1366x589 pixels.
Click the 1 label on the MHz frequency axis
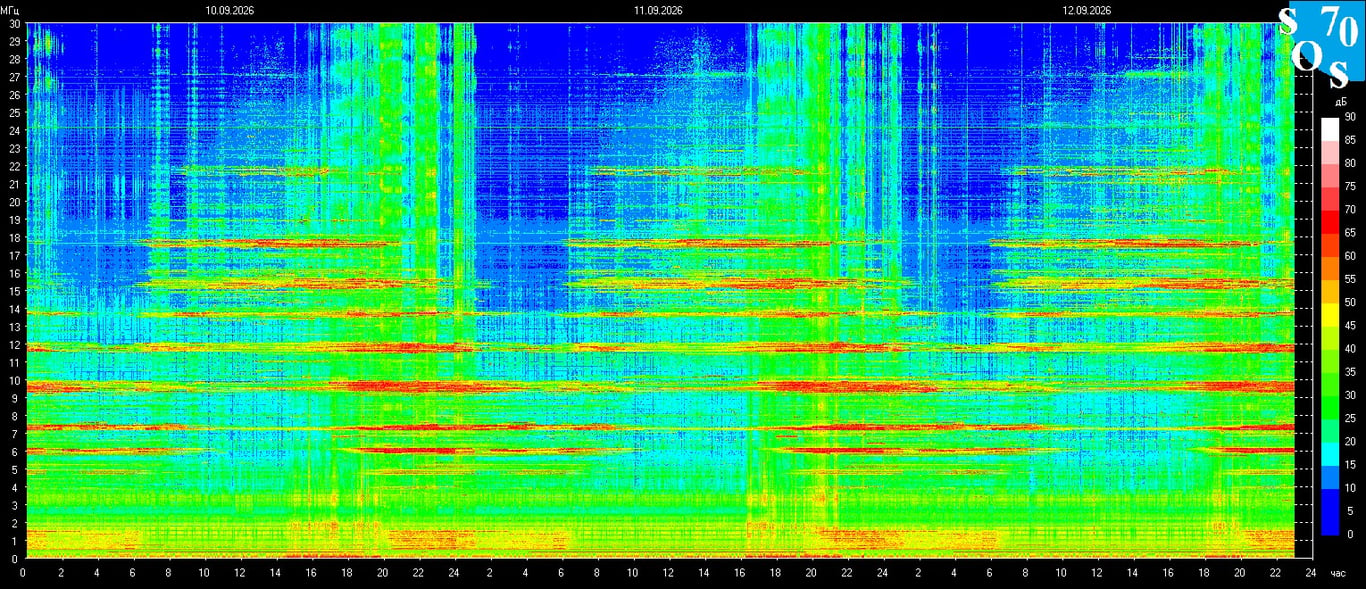[x=17, y=541]
